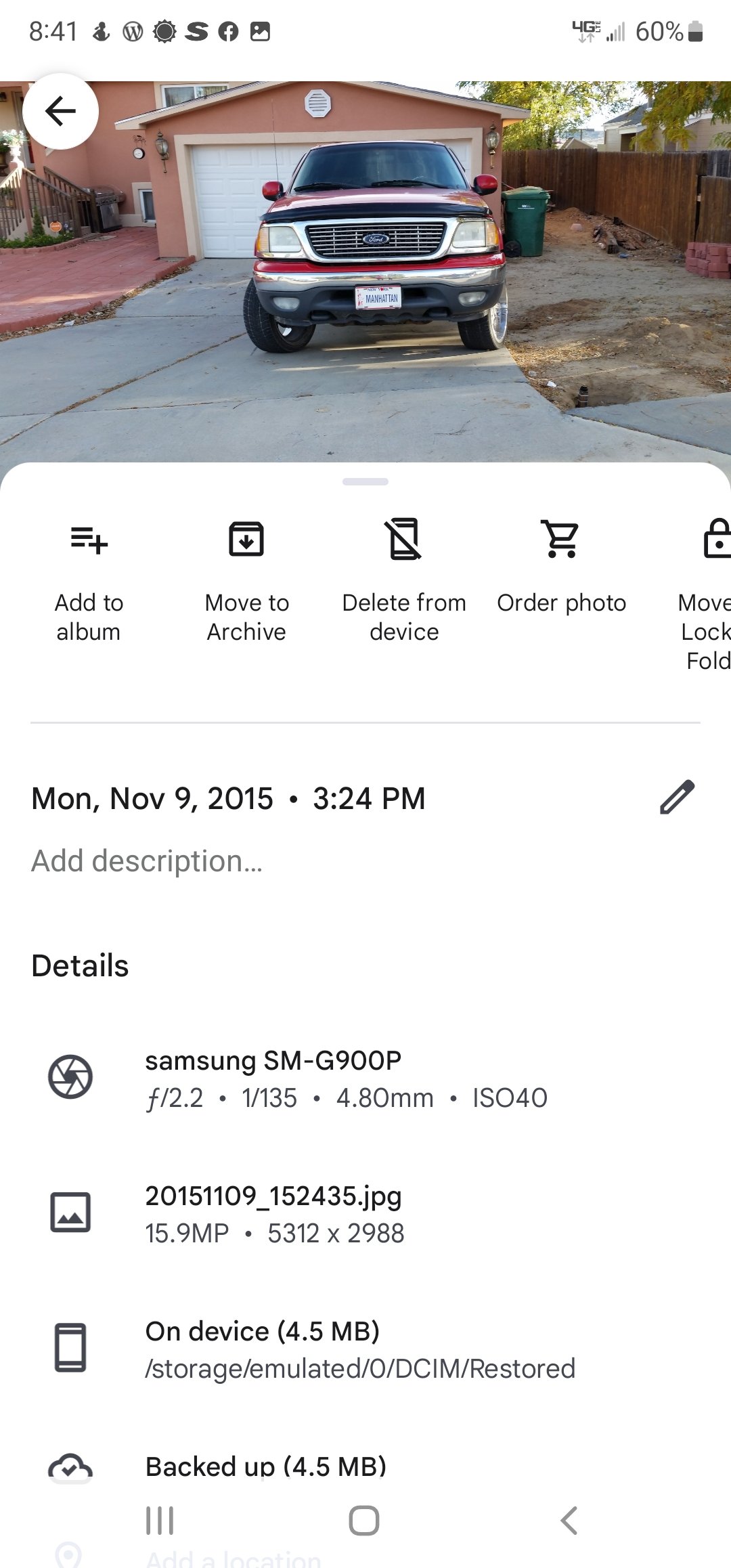Open Android recent apps button
Image resolution: width=731 pixels, height=1568 pixels.
[x=160, y=1521]
